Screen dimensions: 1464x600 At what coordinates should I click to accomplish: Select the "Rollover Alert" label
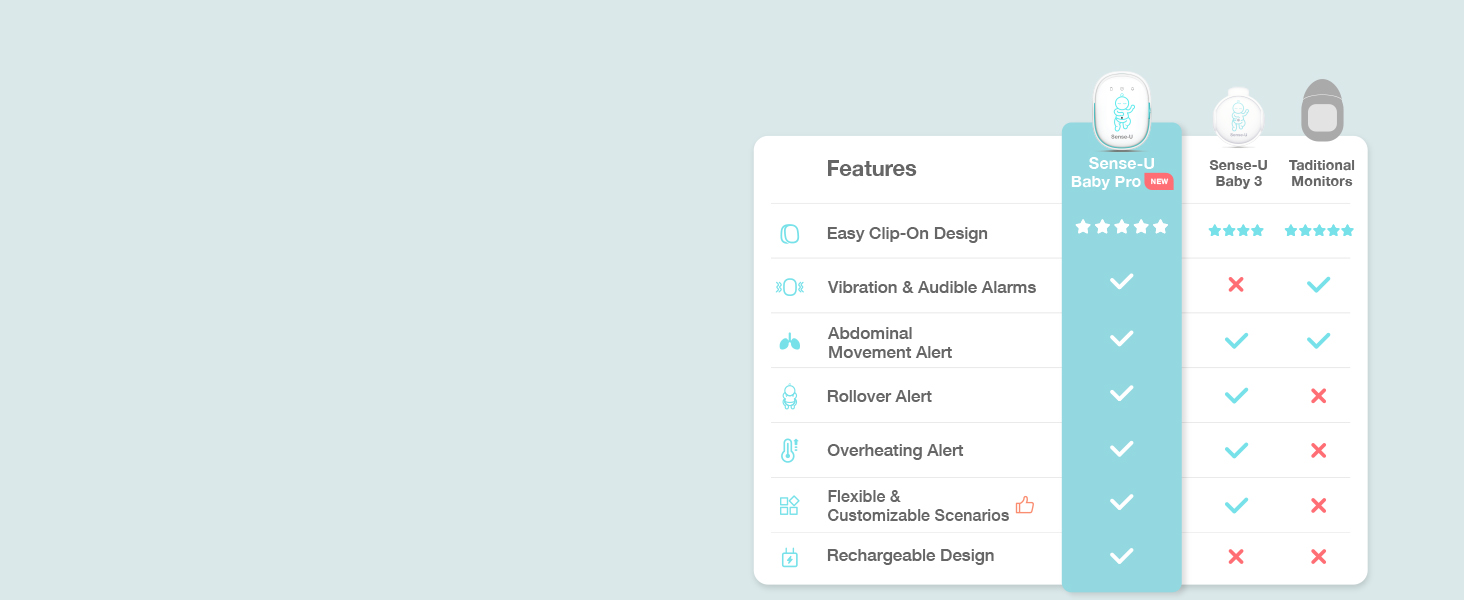tap(879, 397)
